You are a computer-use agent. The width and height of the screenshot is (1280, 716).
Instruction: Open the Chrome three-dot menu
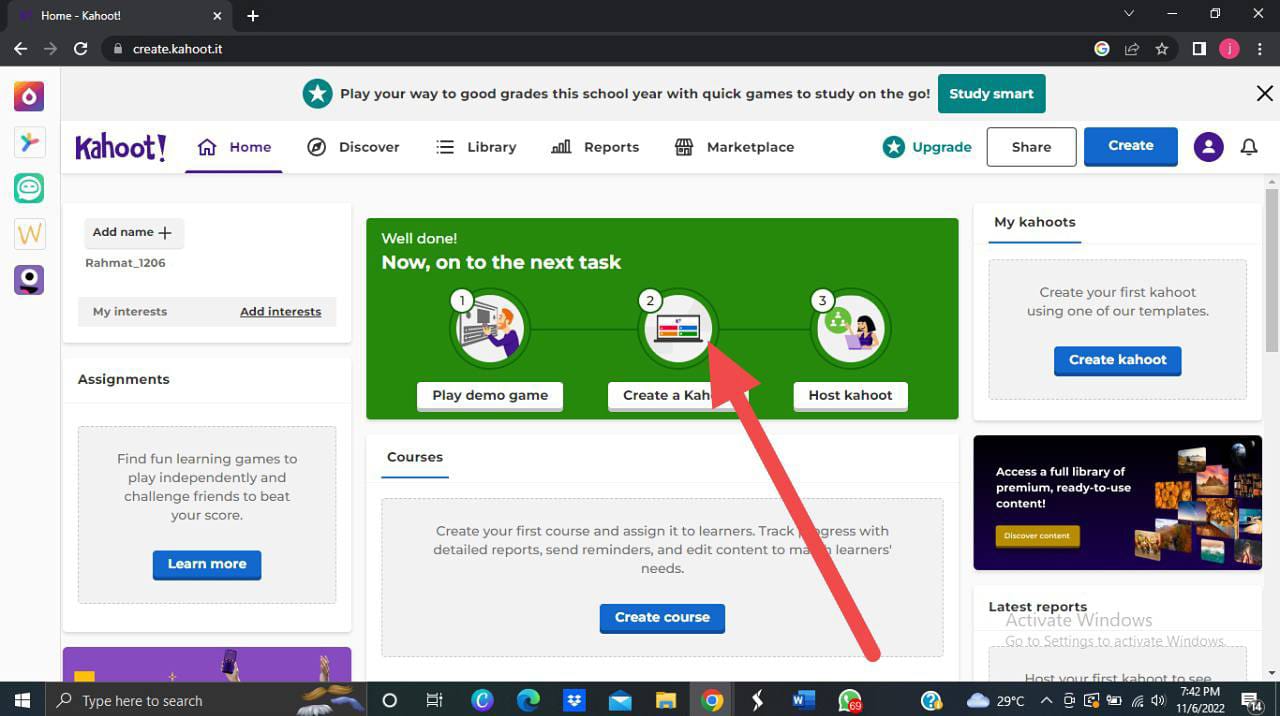tap(1259, 48)
